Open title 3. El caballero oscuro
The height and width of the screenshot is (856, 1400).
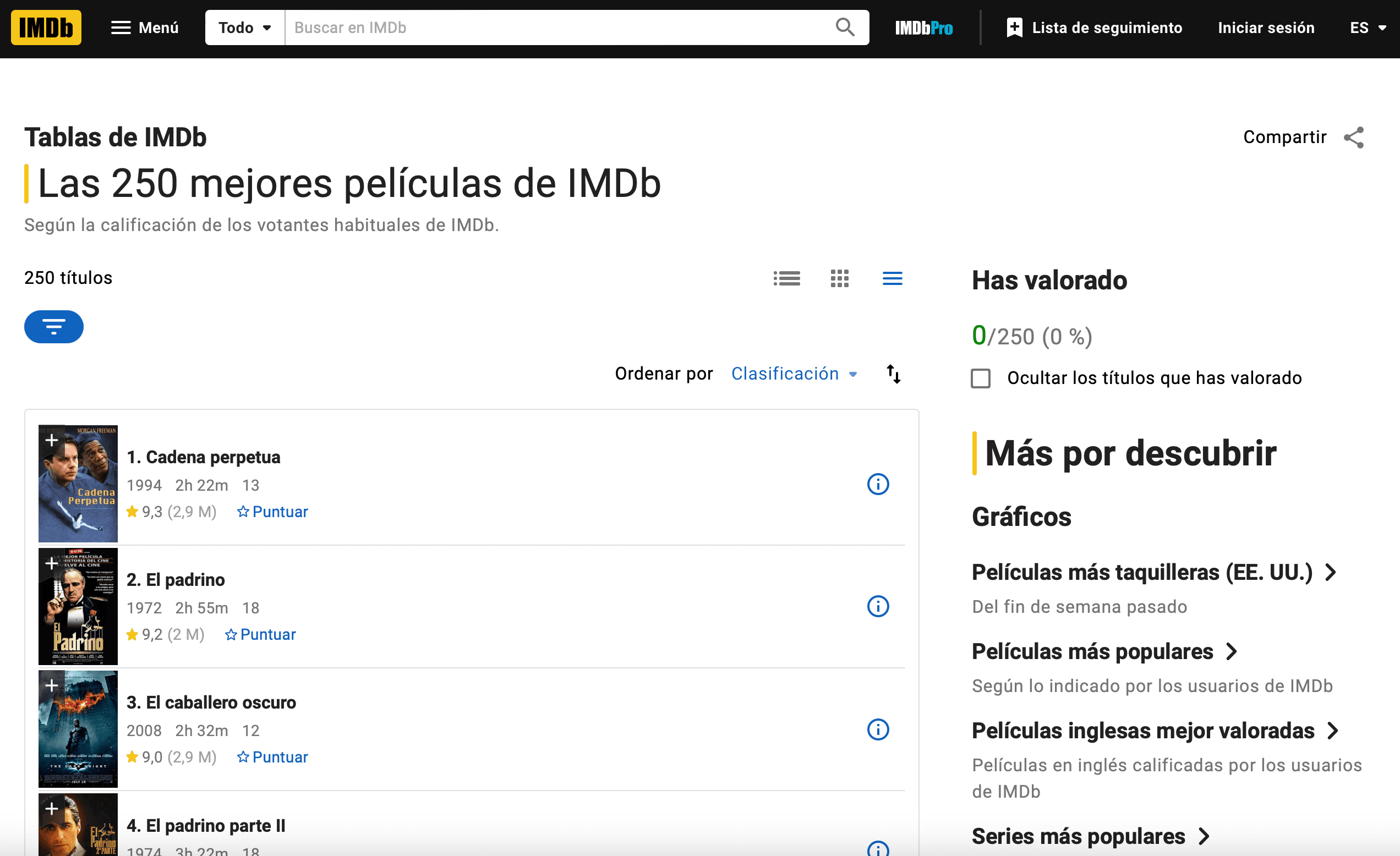tap(211, 703)
